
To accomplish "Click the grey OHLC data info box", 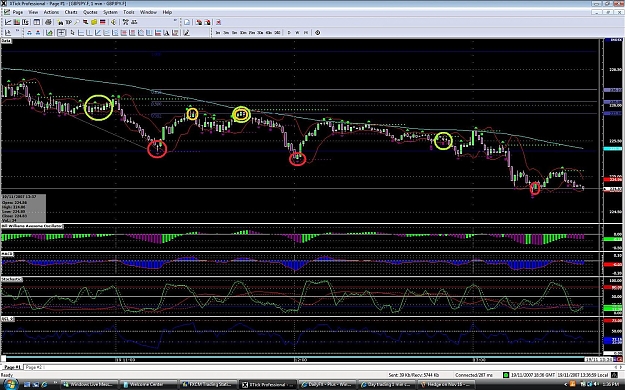I will coord(24,208).
